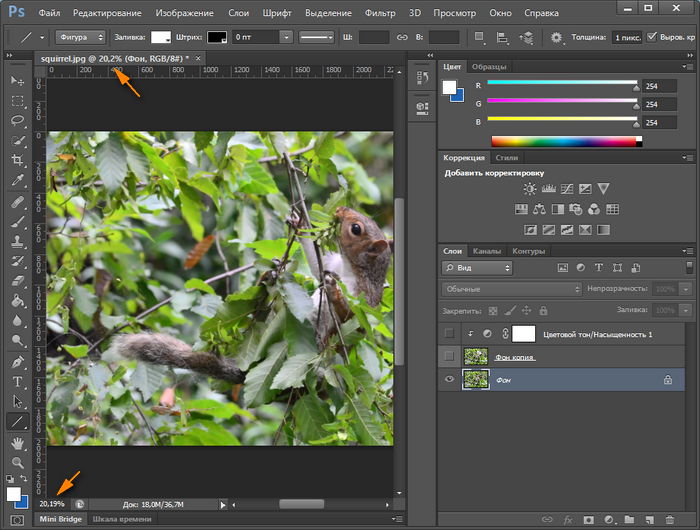Image resolution: width=700 pixels, height=530 pixels.
Task: Activate the Hand tool
Action: coord(17,443)
